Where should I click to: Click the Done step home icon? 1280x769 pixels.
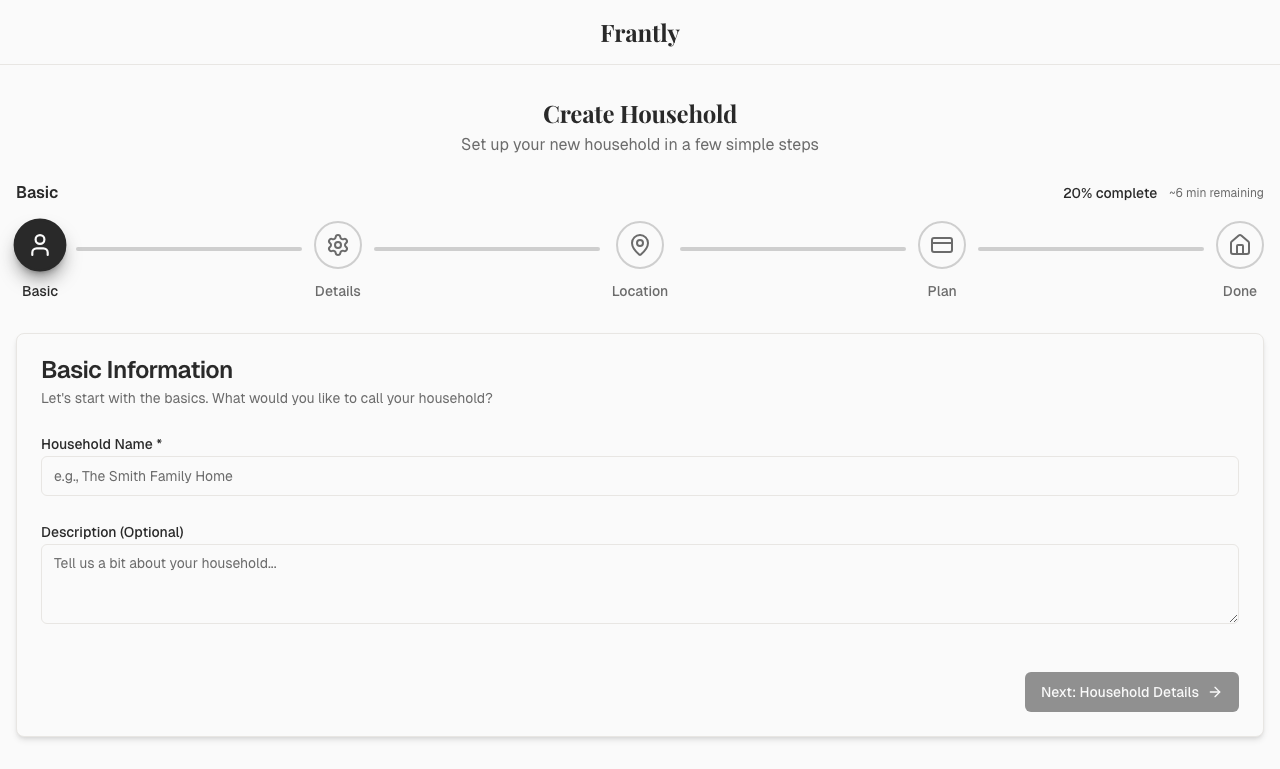pyautogui.click(x=1240, y=245)
